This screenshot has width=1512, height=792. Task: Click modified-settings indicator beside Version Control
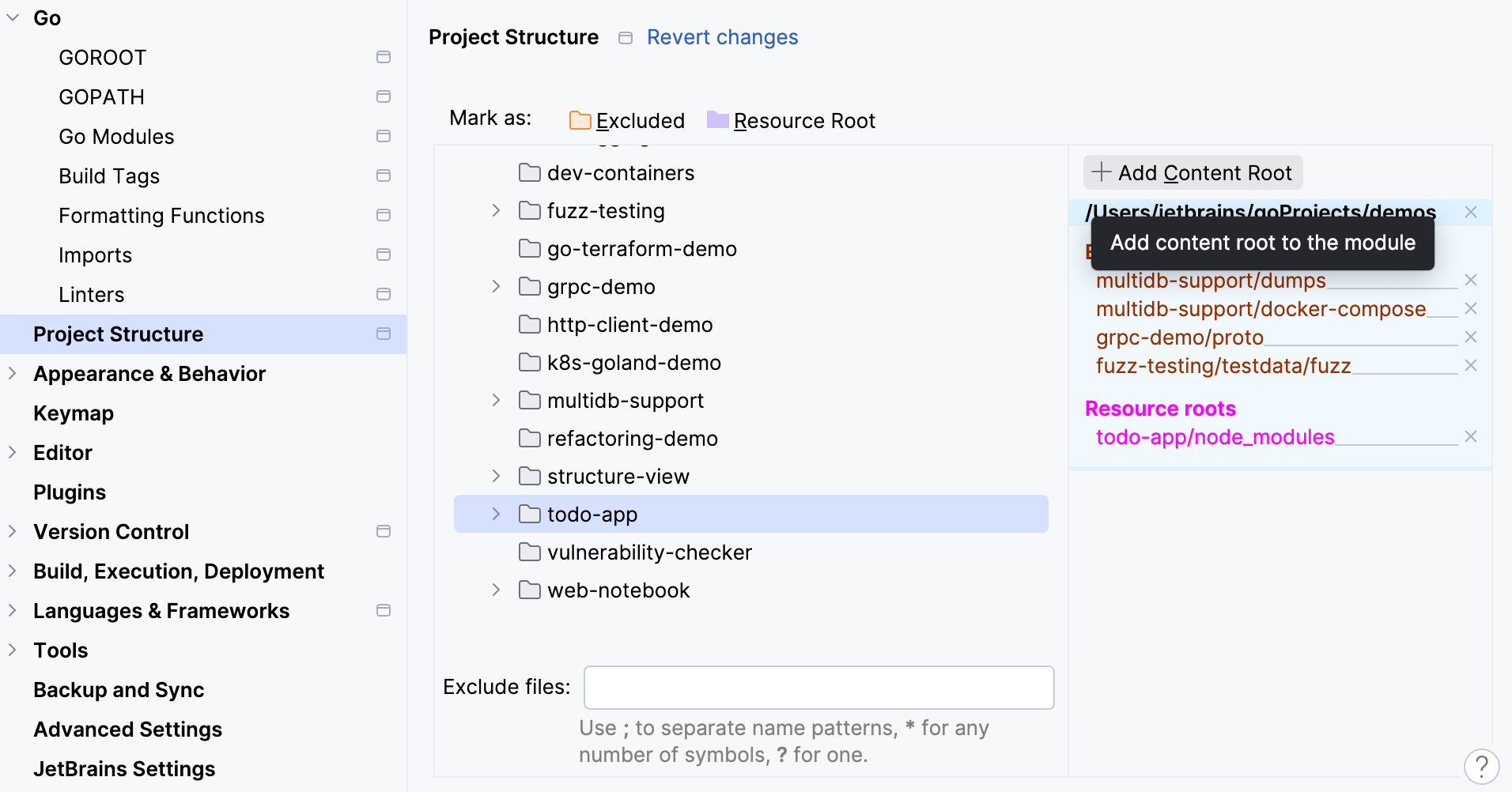coord(384,531)
